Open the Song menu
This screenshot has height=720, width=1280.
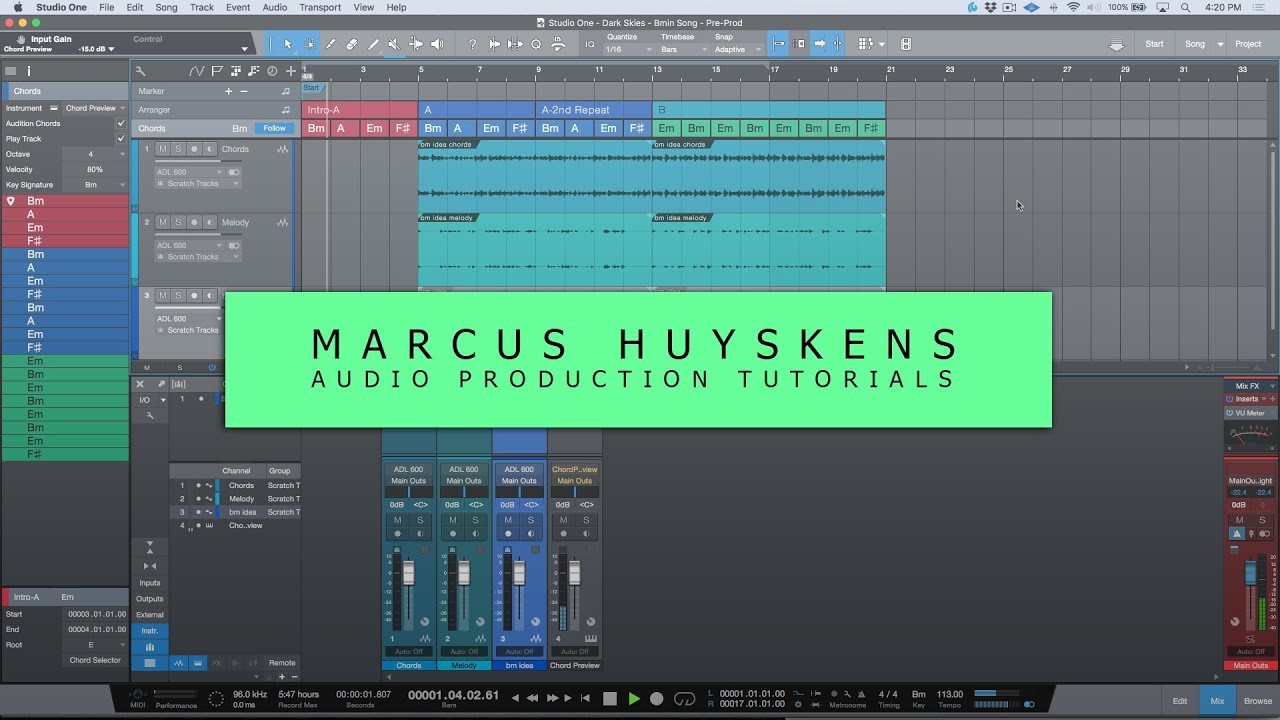pyautogui.click(x=166, y=7)
